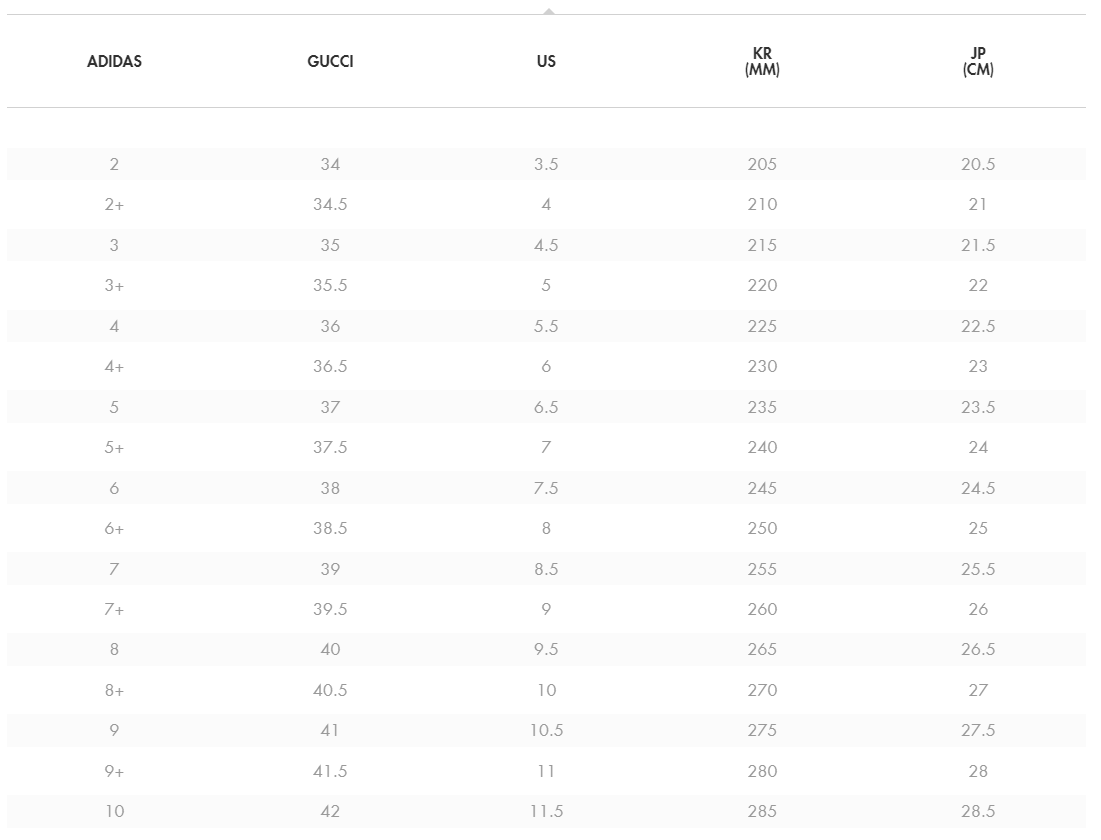Select Gucci size 42 cell
This screenshot has width=1101, height=840.
[330, 812]
